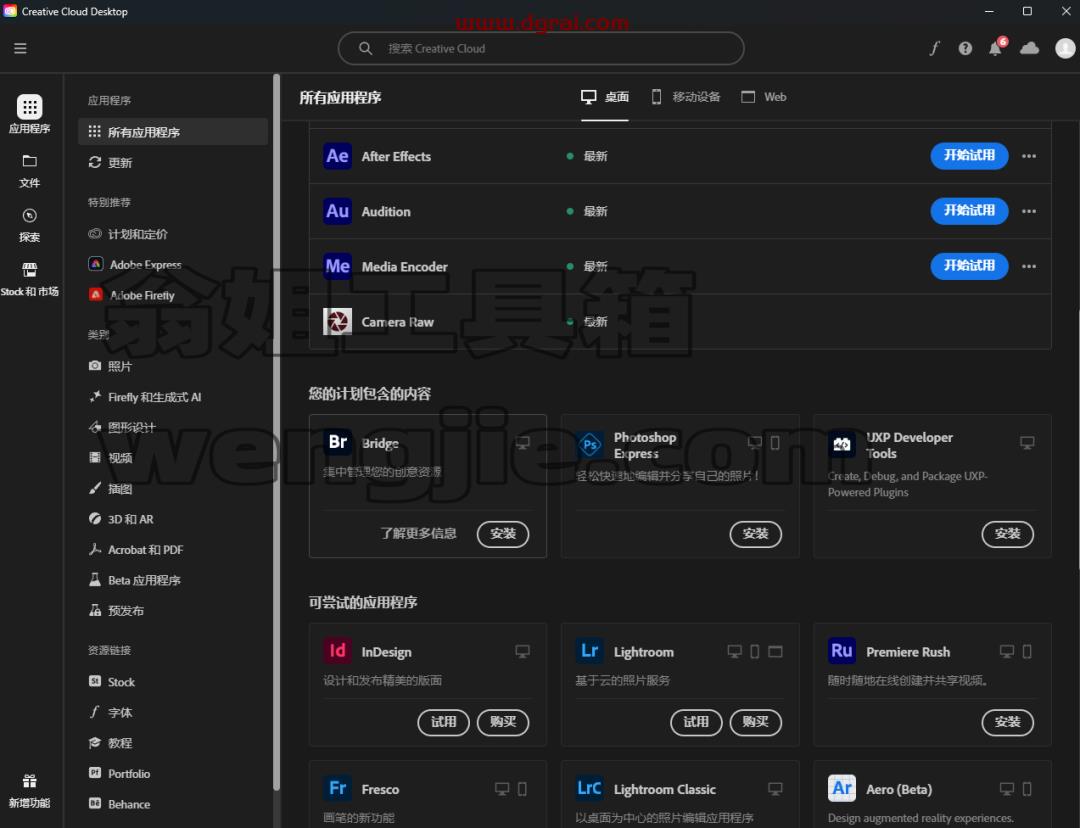
Task: Switch to the 移动设备 tab
Action: tap(686, 97)
